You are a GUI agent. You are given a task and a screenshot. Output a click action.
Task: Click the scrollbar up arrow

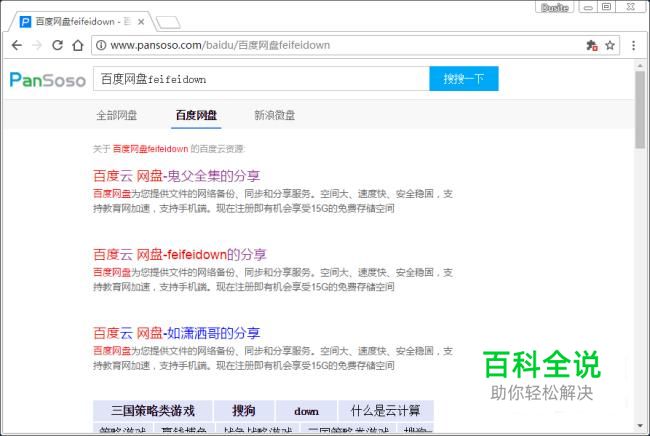640,65
